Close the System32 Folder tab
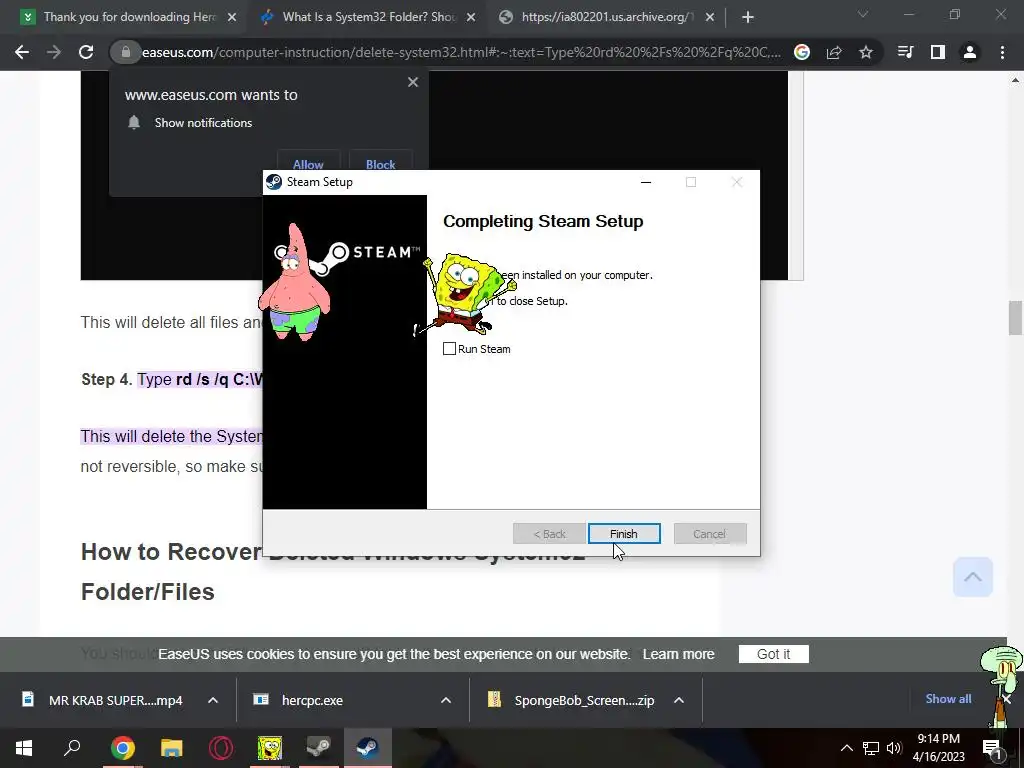 click(x=471, y=18)
